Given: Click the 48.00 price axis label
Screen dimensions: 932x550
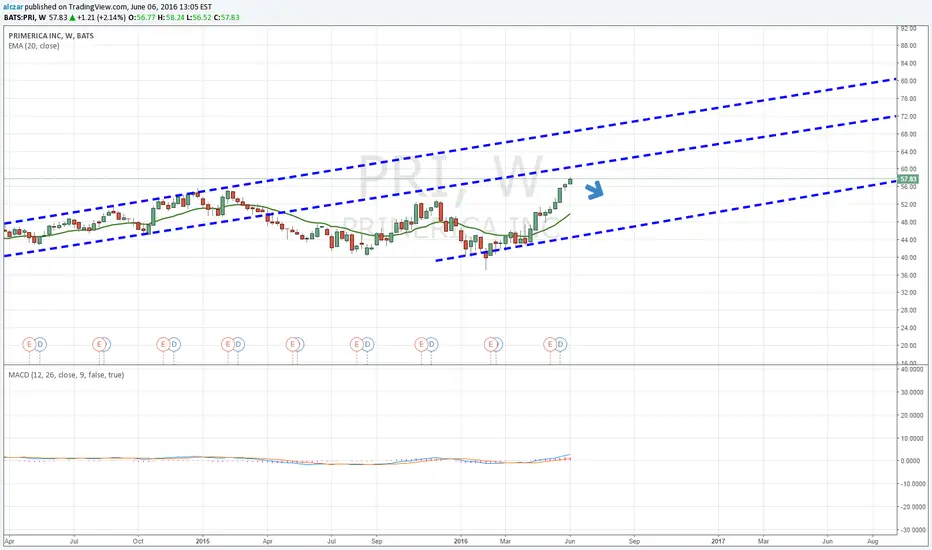Looking at the screenshot, I should tap(908, 222).
